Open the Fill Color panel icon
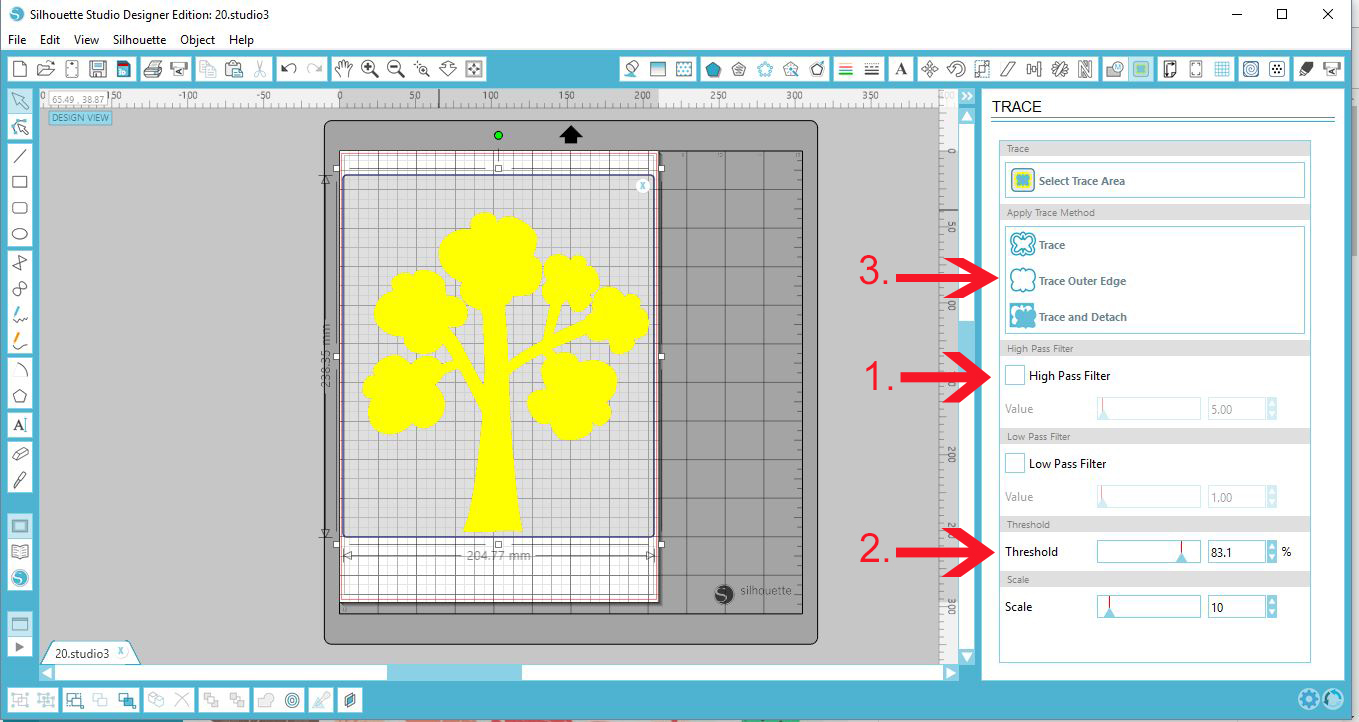The image size is (1359, 722). coord(633,68)
